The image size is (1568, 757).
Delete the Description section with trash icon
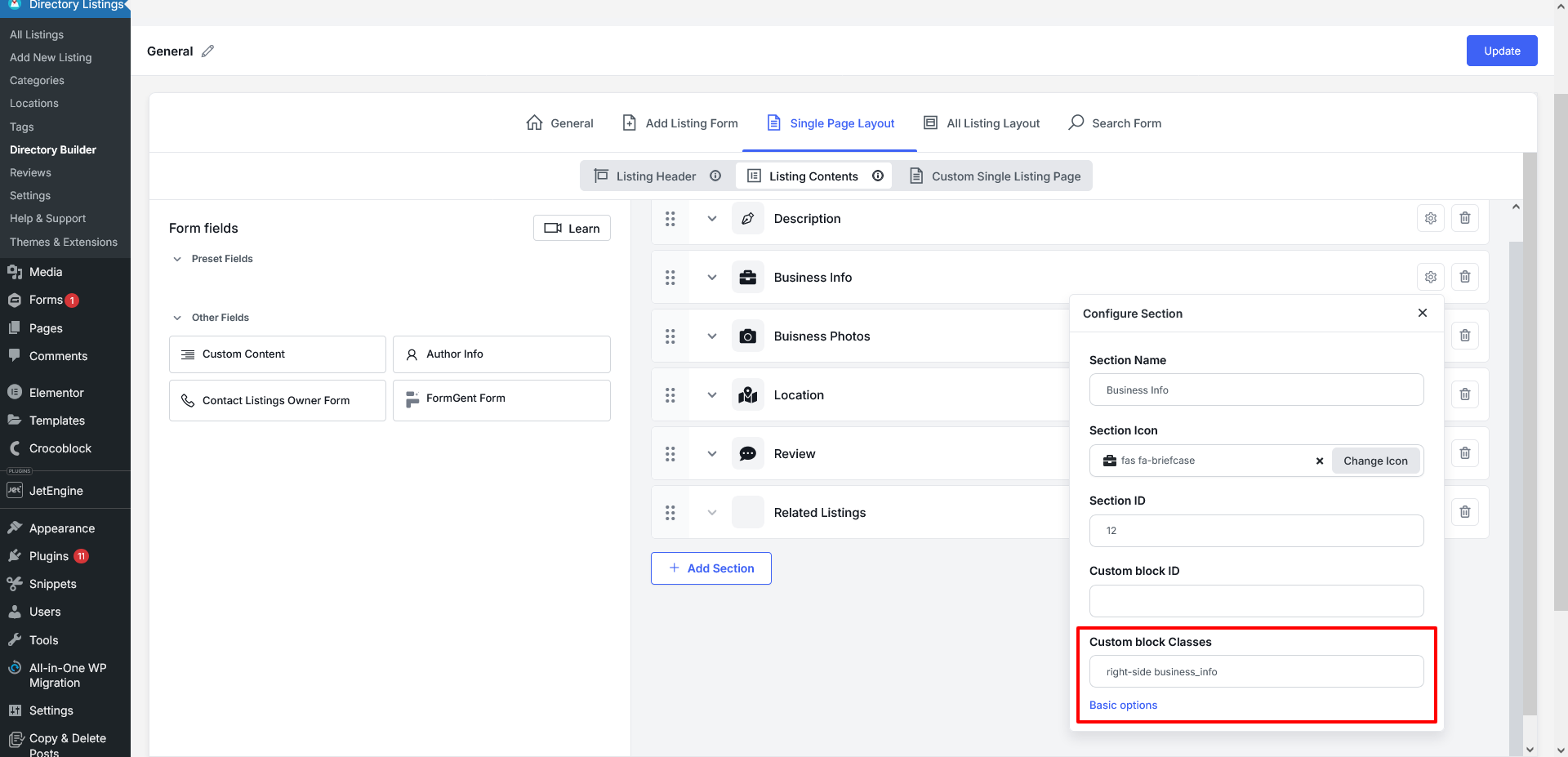pos(1464,219)
